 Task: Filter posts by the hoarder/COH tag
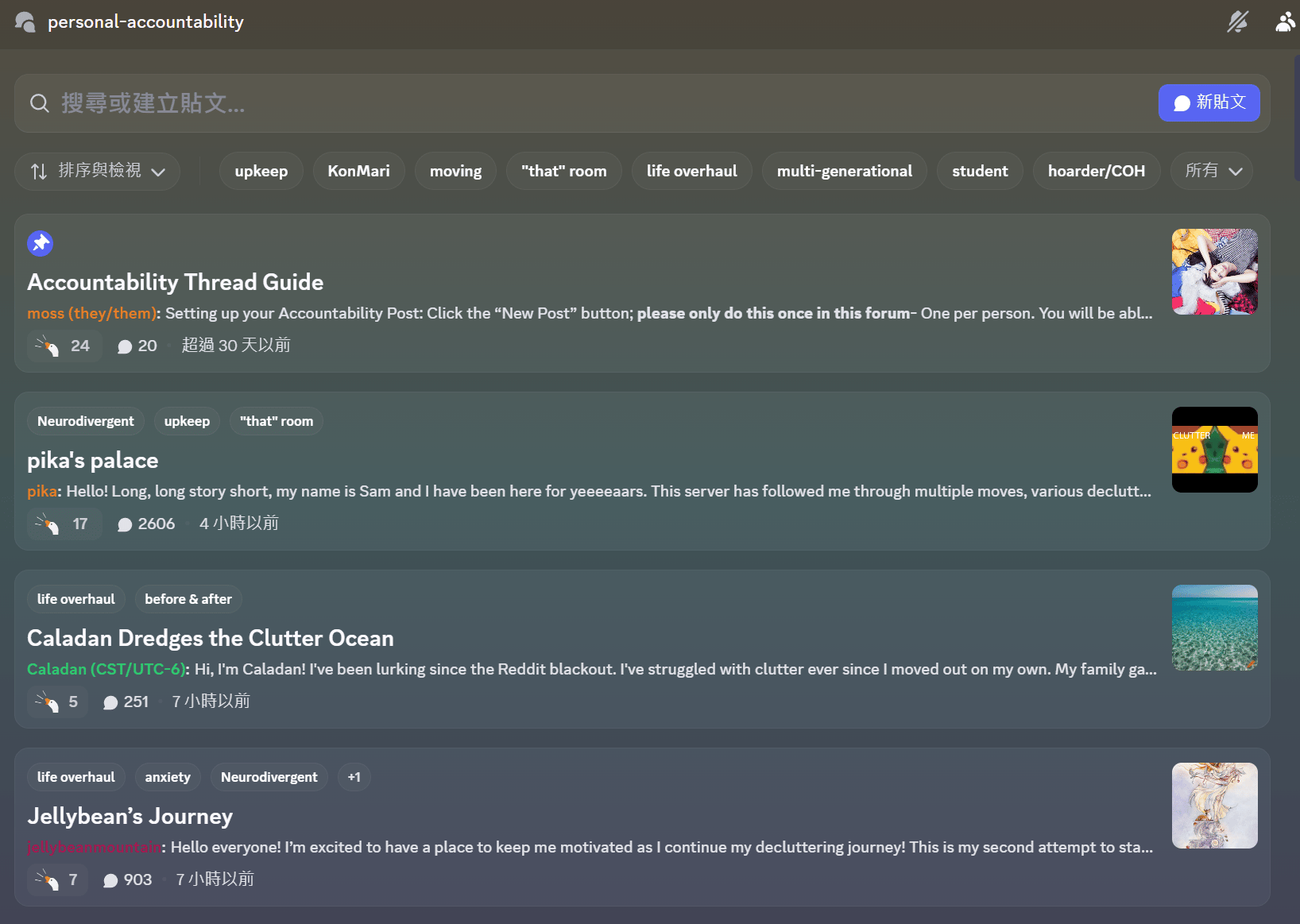(x=1096, y=172)
